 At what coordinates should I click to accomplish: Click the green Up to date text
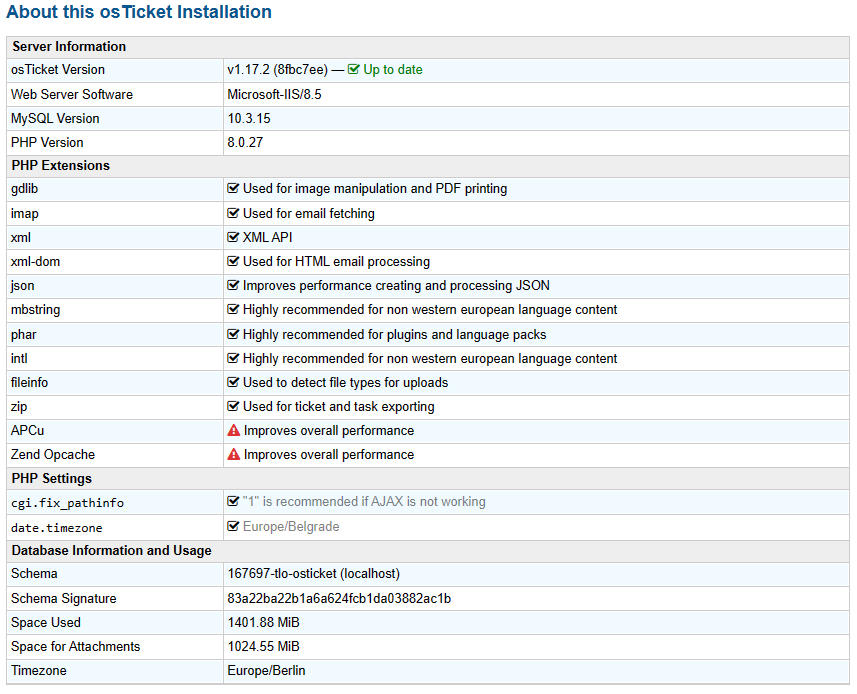pyautogui.click(x=393, y=69)
